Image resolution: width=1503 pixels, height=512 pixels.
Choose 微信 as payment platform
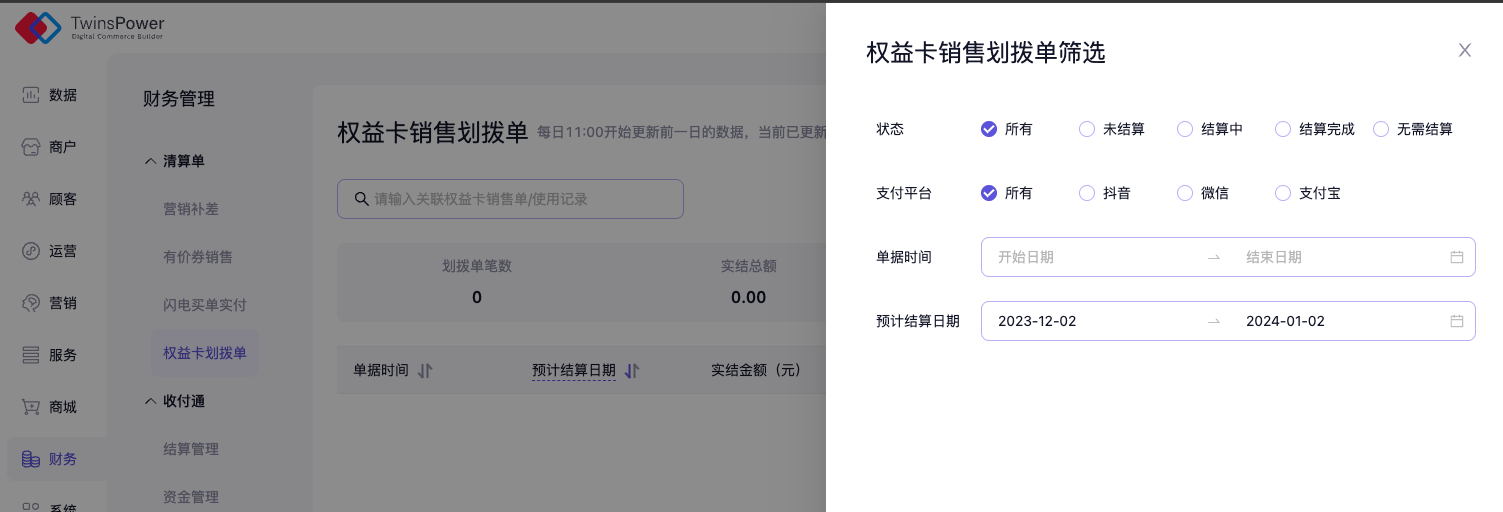(1185, 193)
